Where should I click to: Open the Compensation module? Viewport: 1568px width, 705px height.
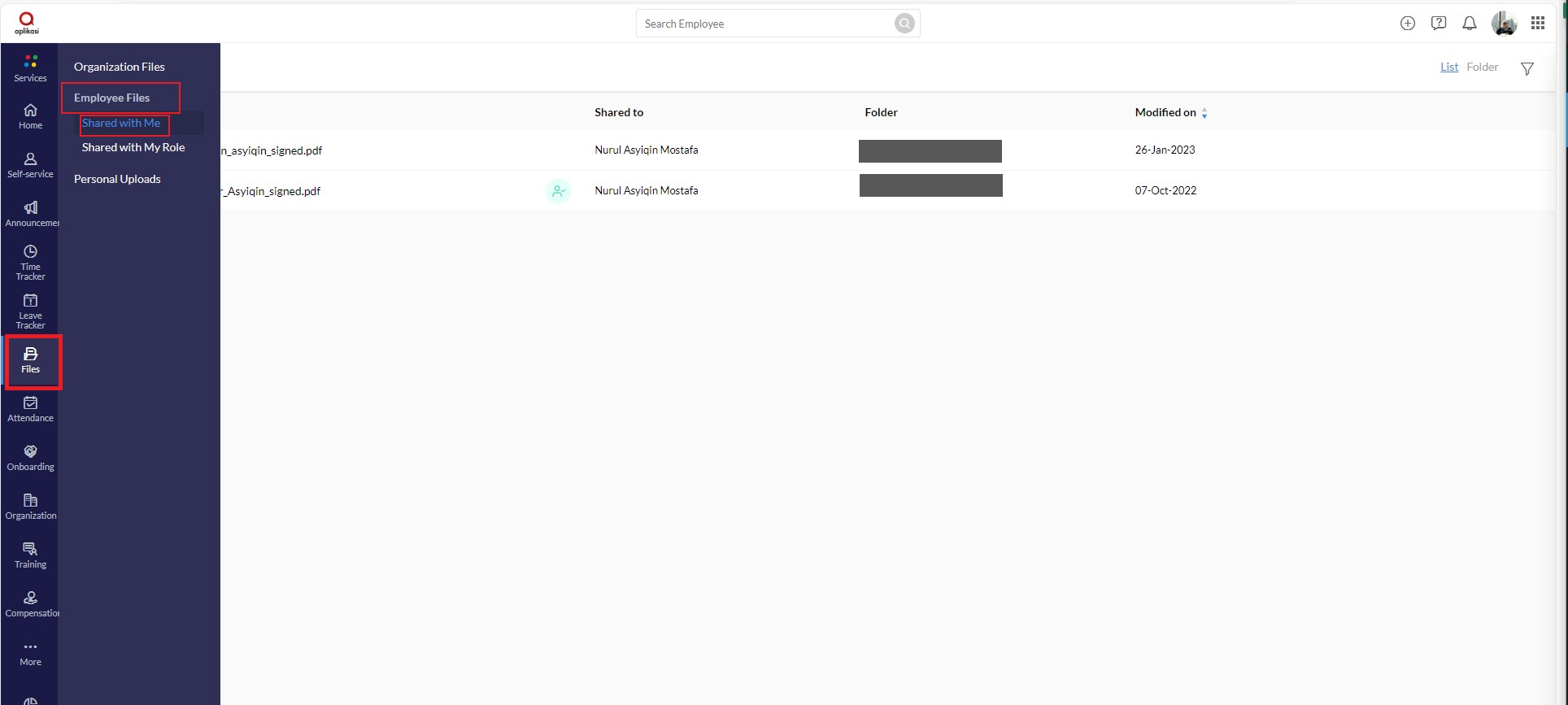tap(30, 604)
